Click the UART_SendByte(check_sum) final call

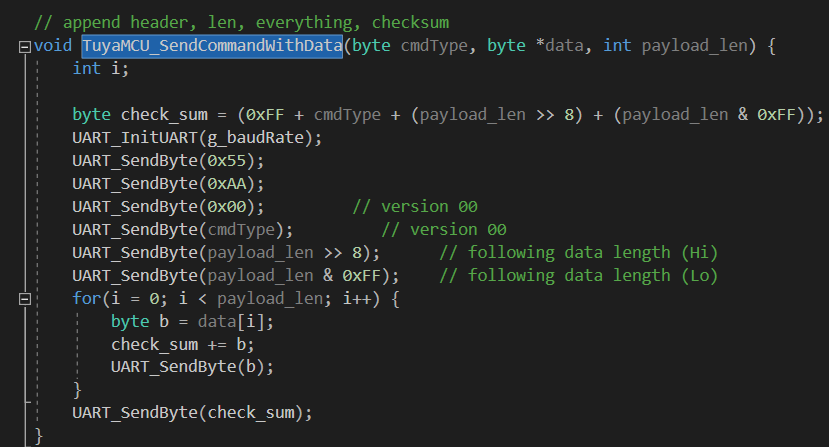pyautogui.click(x=192, y=413)
